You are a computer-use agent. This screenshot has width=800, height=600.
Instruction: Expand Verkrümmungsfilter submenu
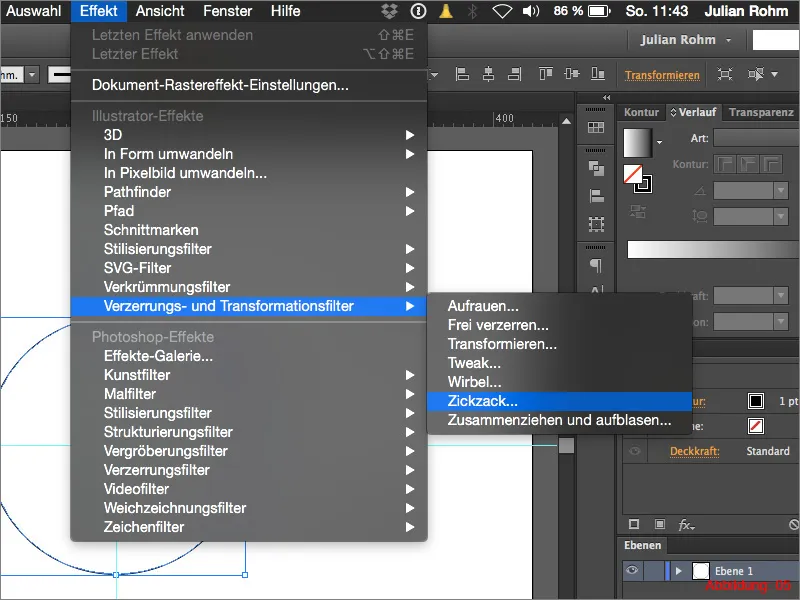coord(248,287)
